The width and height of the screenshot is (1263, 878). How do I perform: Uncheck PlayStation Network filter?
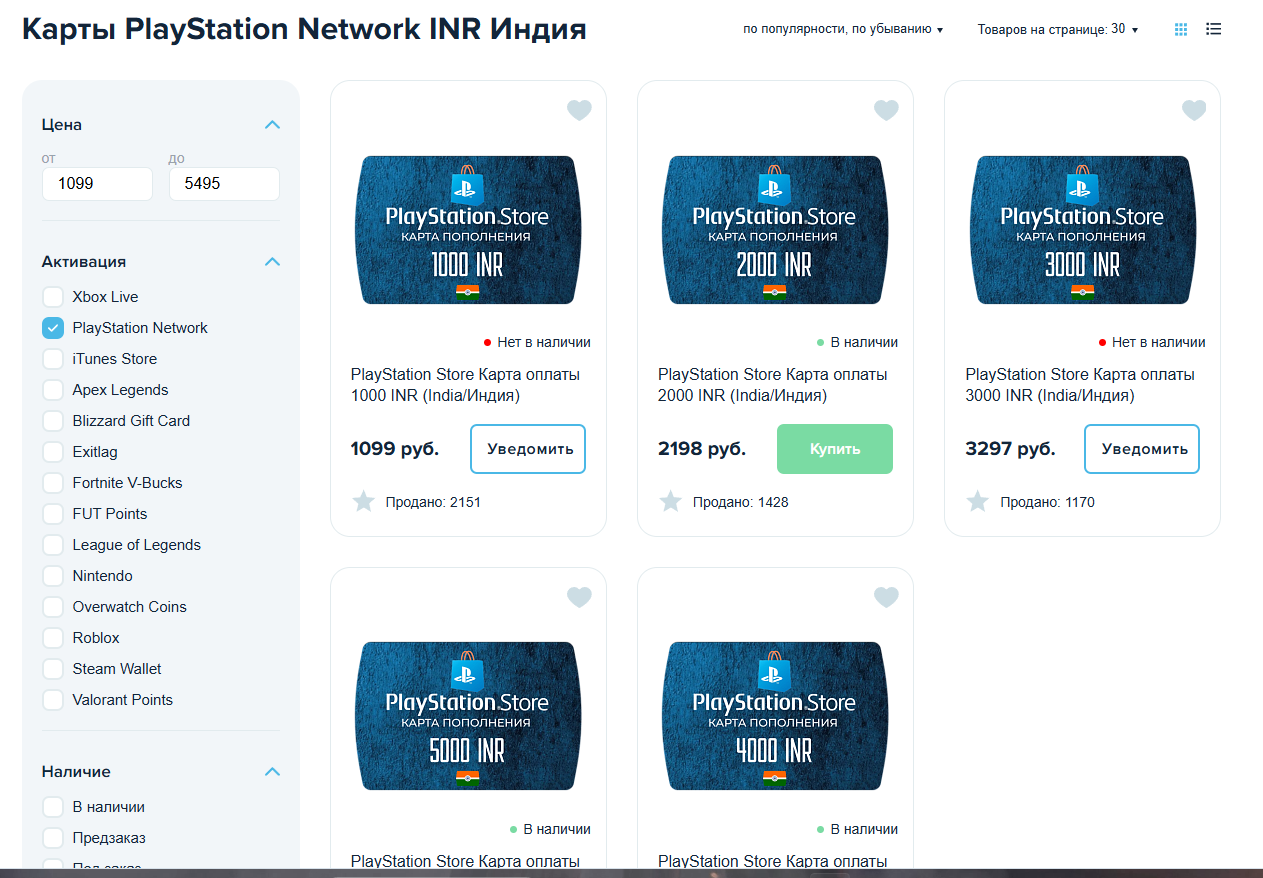(53, 328)
